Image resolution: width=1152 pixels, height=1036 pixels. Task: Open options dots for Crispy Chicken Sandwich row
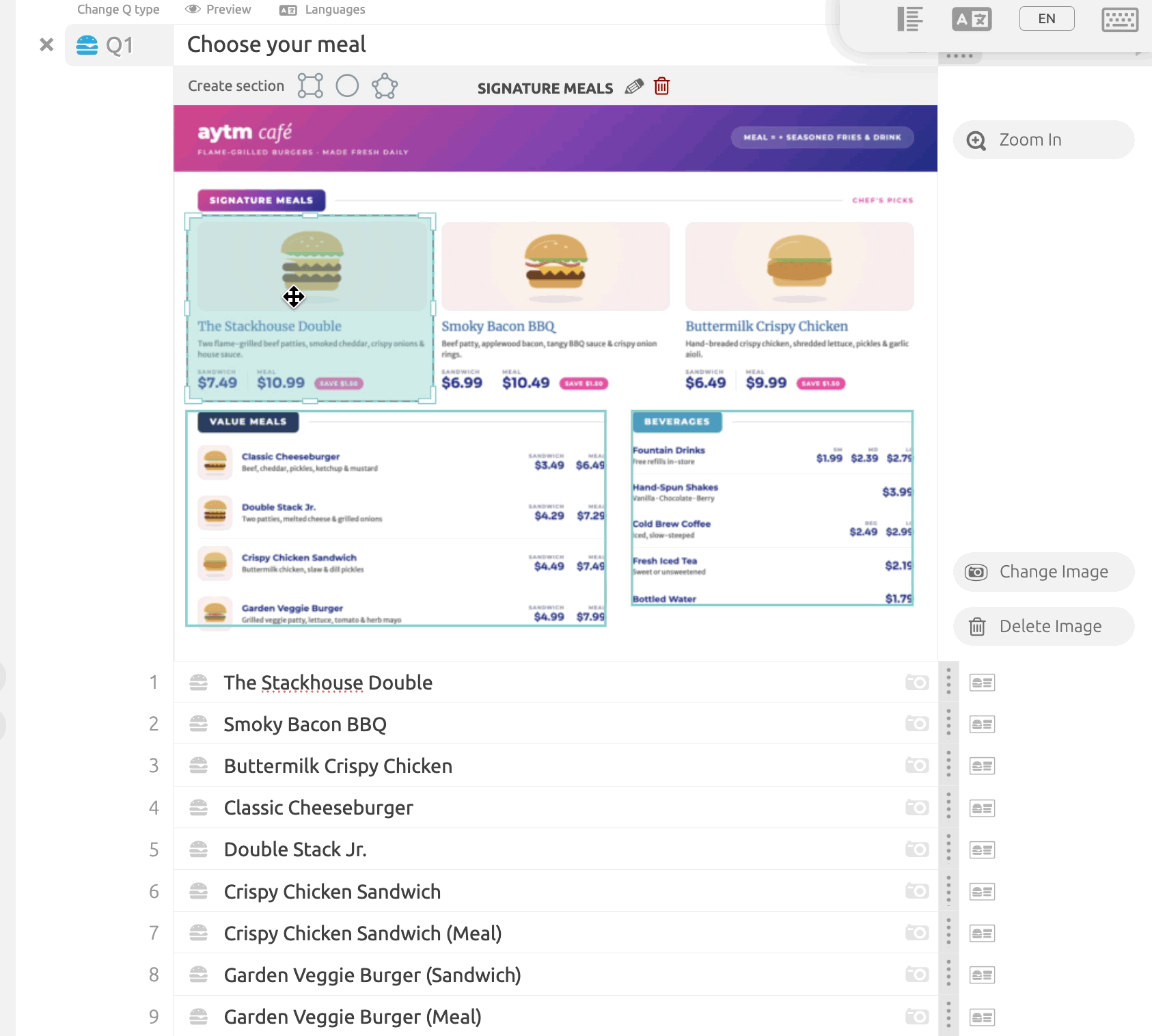click(948, 891)
